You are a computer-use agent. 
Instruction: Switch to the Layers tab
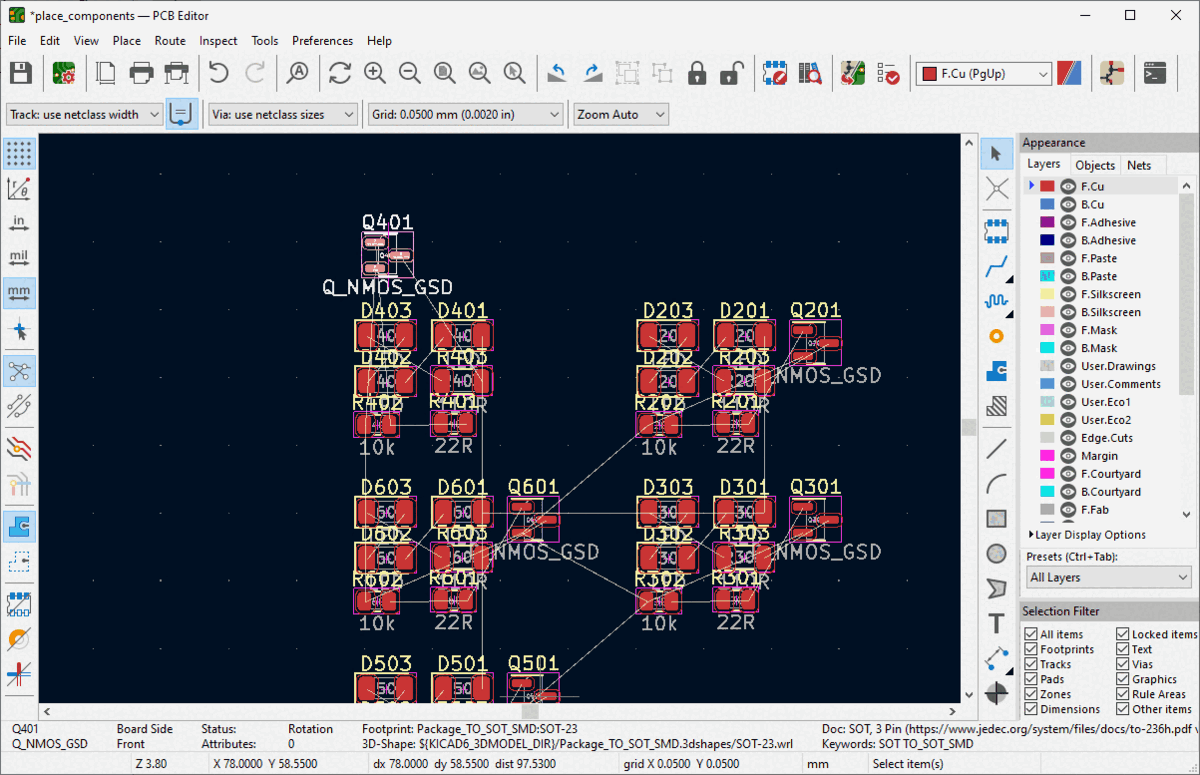[x=1044, y=164]
